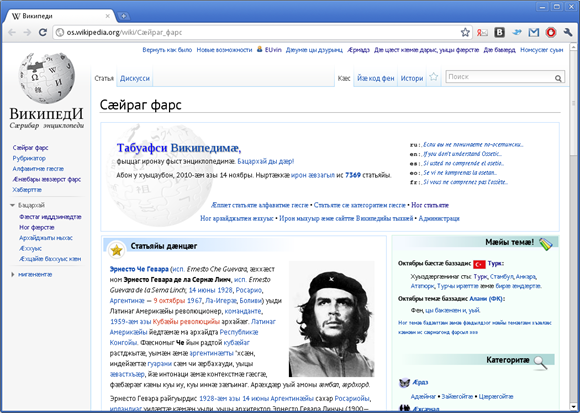
Task: Open the Gmail extension icon
Action: [533, 33]
